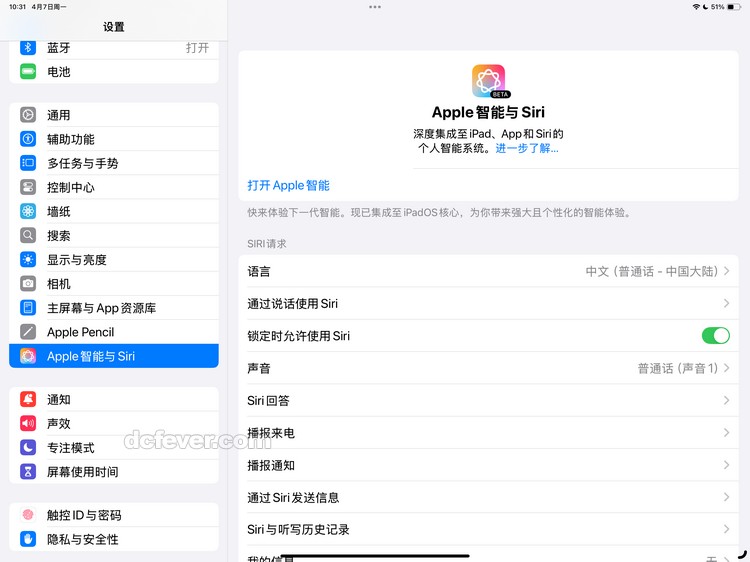The width and height of the screenshot is (750, 562).
Task: Open 触控 ID 与密码 settings
Action: click(x=114, y=515)
